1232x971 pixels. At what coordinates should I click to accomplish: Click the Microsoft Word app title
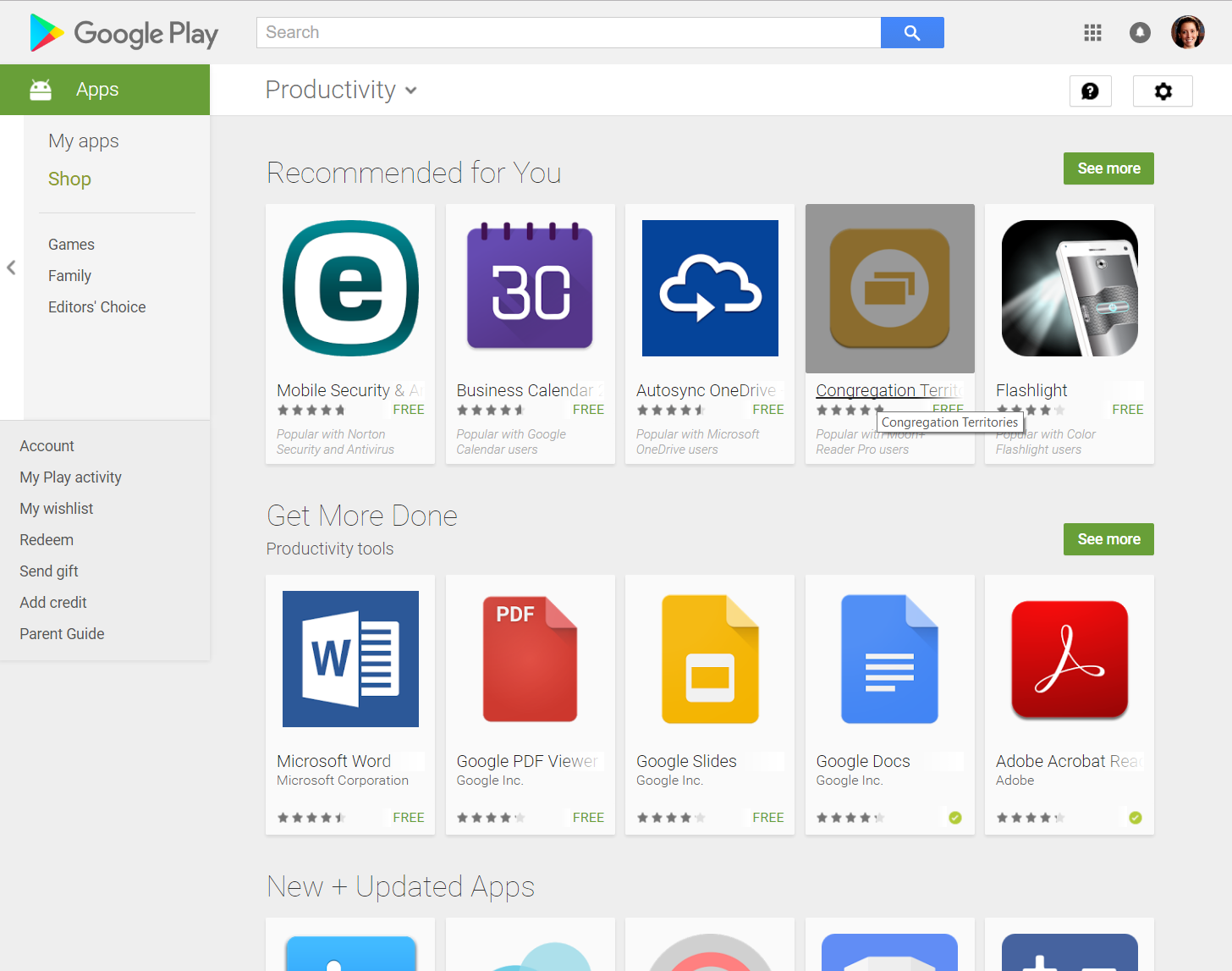333,761
